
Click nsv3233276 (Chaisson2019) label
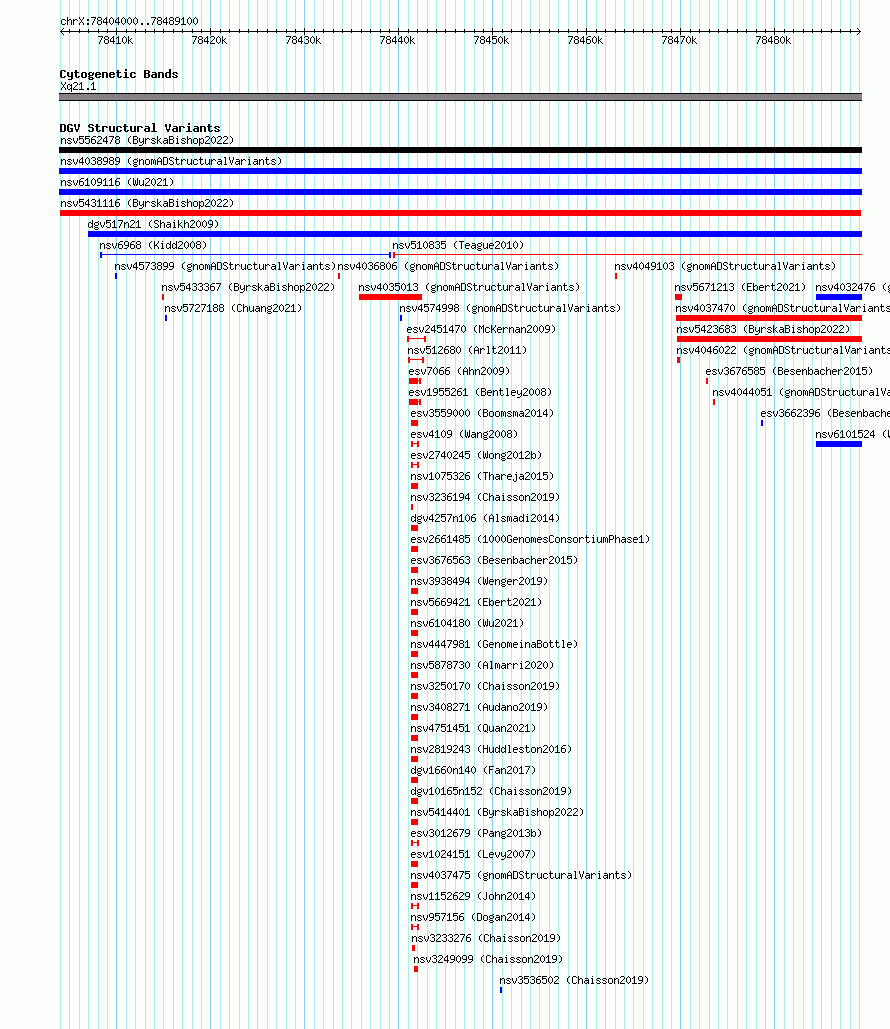pyautogui.click(x=486, y=938)
